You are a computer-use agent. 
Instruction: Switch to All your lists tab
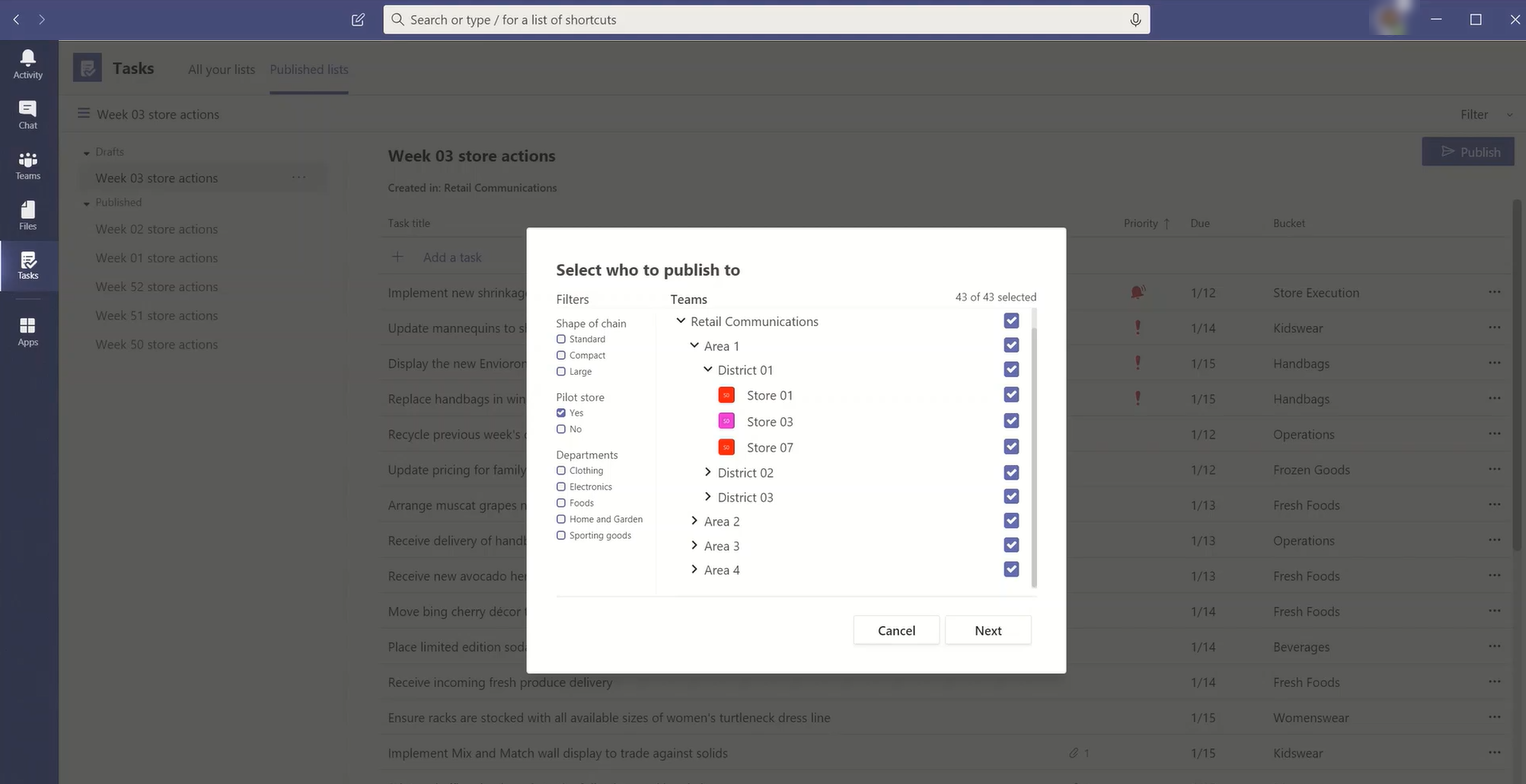[221, 69]
